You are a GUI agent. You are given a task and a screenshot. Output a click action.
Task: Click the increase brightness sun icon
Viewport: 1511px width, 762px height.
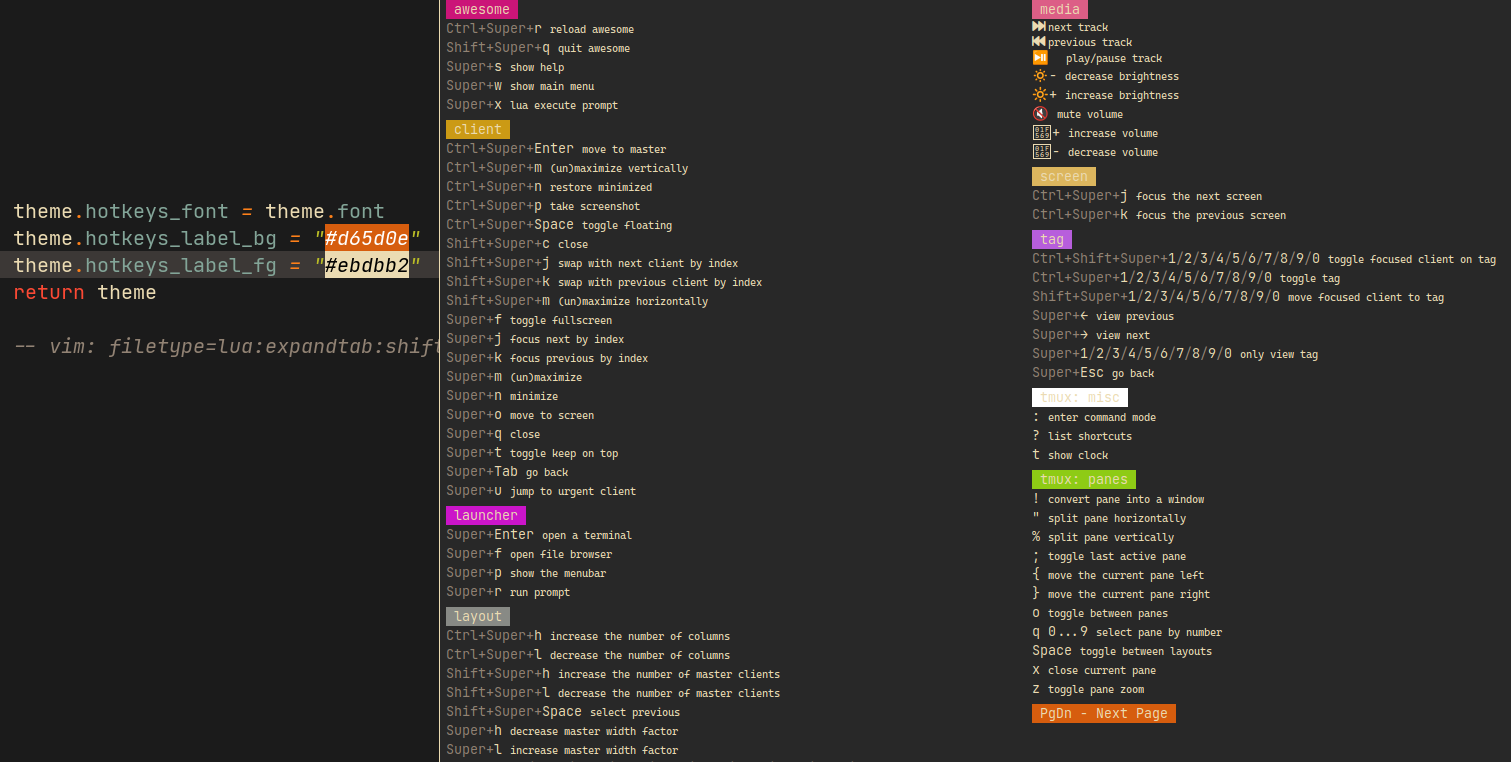pos(1040,95)
